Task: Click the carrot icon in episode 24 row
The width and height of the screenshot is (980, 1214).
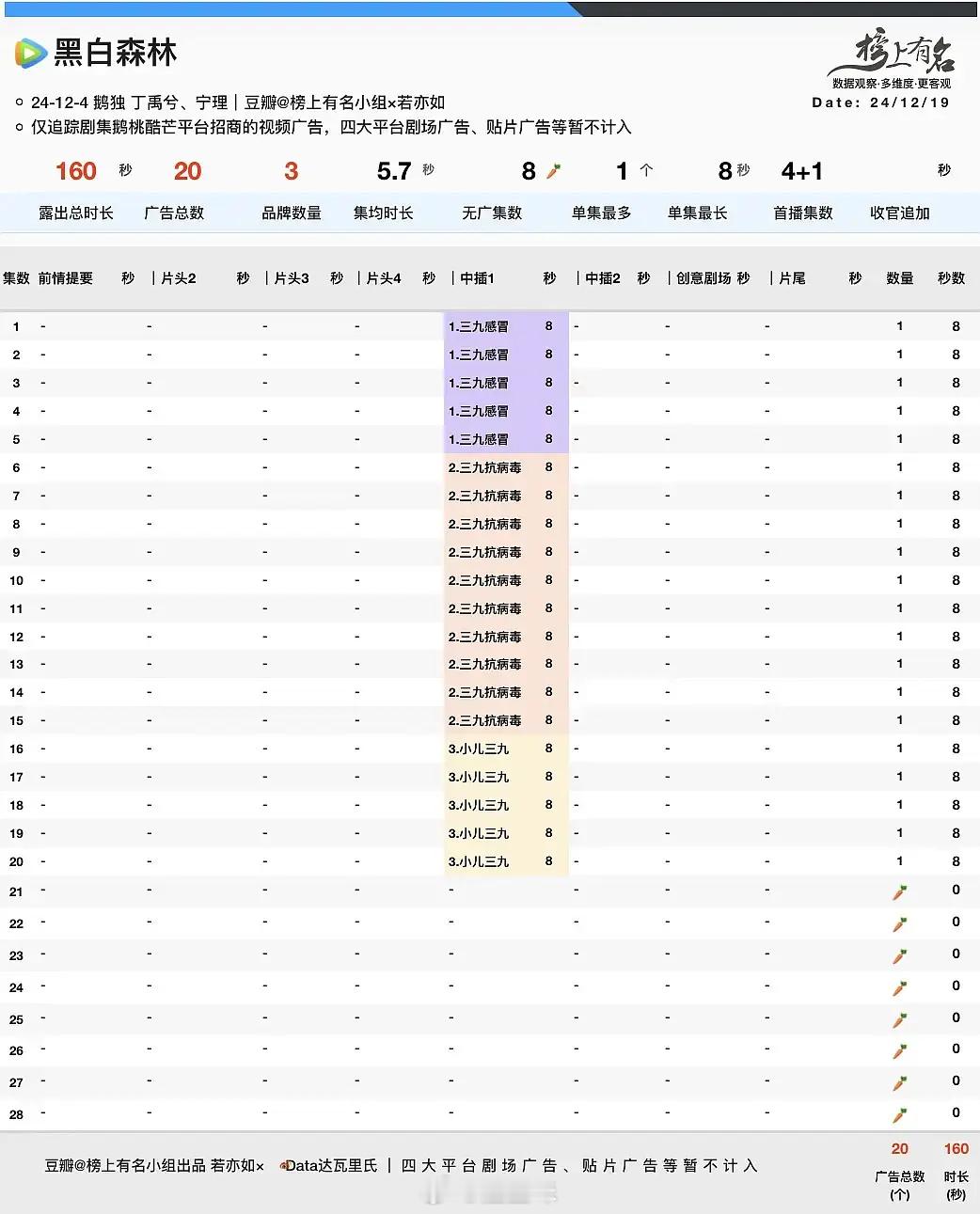Action: click(899, 988)
